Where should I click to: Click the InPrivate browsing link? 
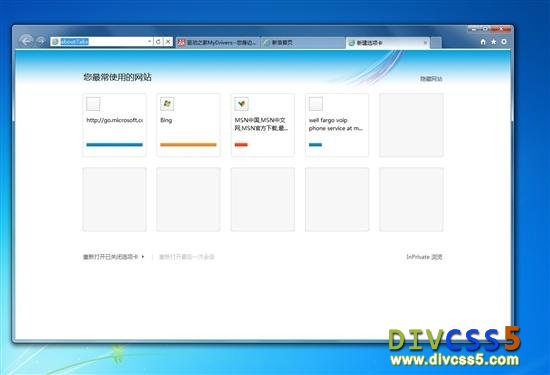[424, 257]
